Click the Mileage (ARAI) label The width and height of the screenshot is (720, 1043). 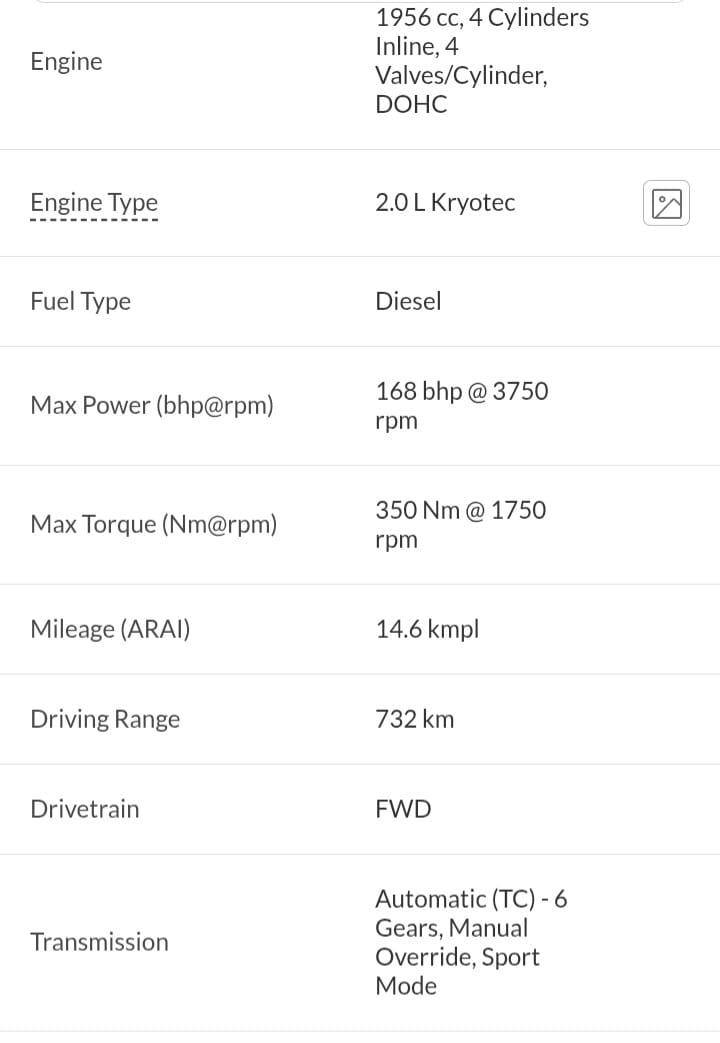tap(110, 629)
